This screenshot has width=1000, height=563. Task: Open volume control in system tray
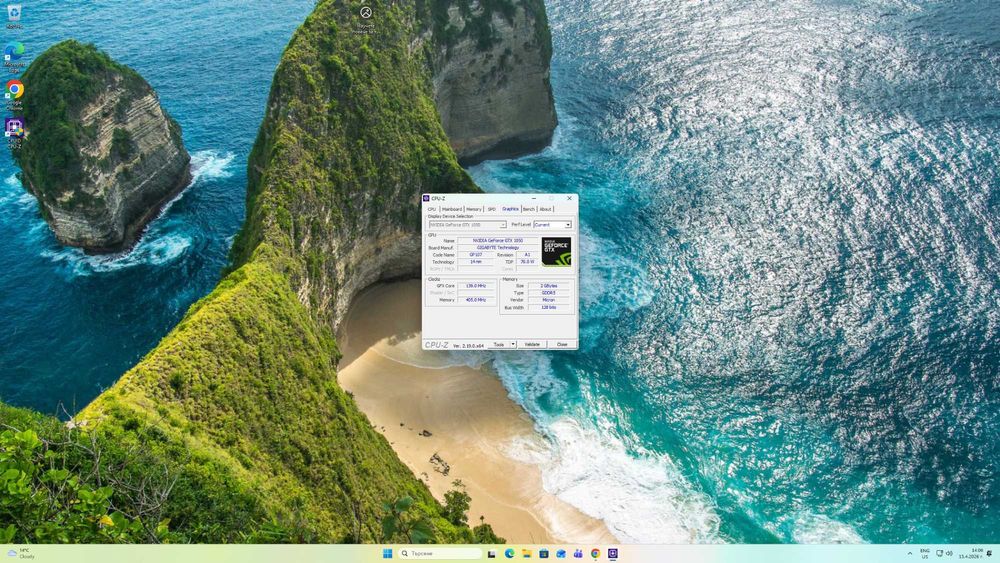949,553
